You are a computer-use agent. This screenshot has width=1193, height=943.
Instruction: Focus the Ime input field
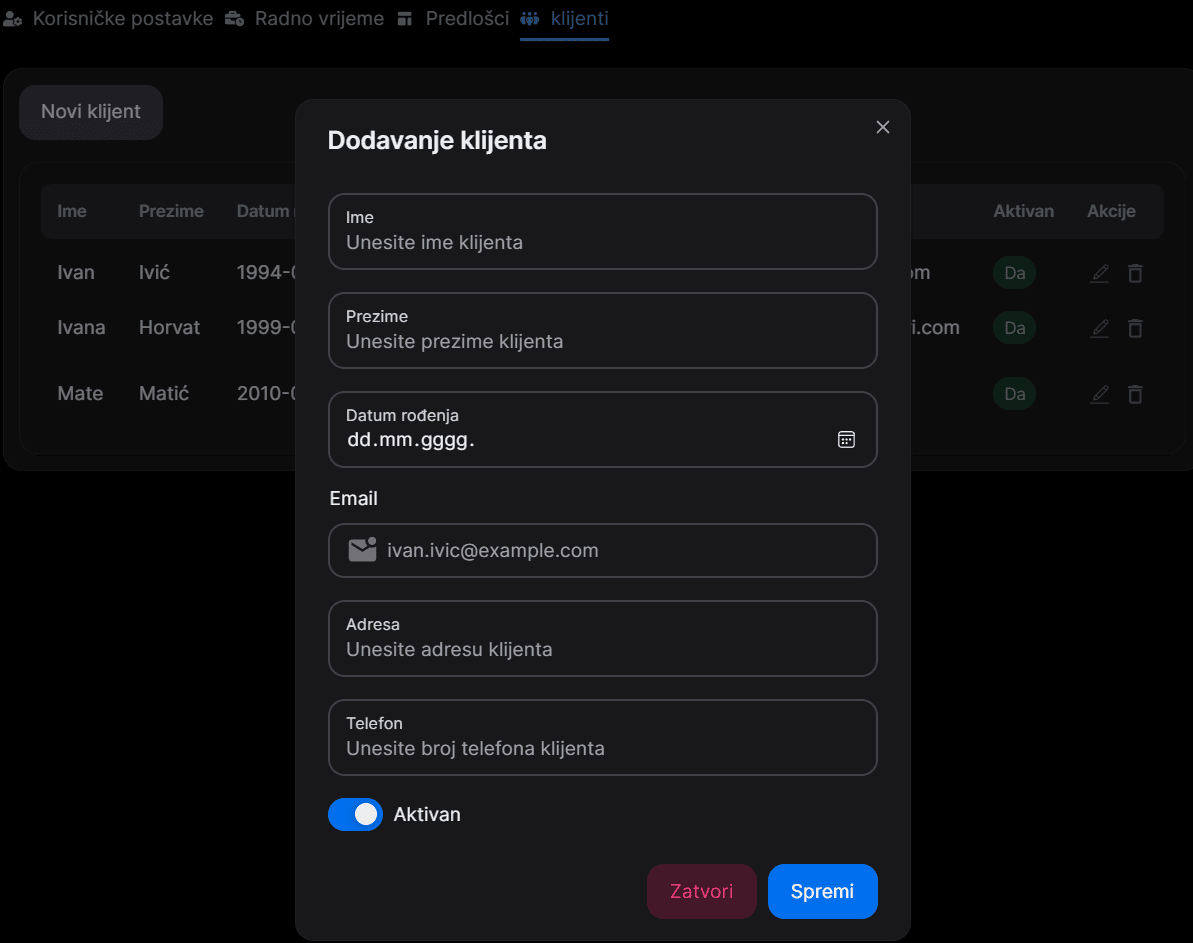click(x=602, y=242)
